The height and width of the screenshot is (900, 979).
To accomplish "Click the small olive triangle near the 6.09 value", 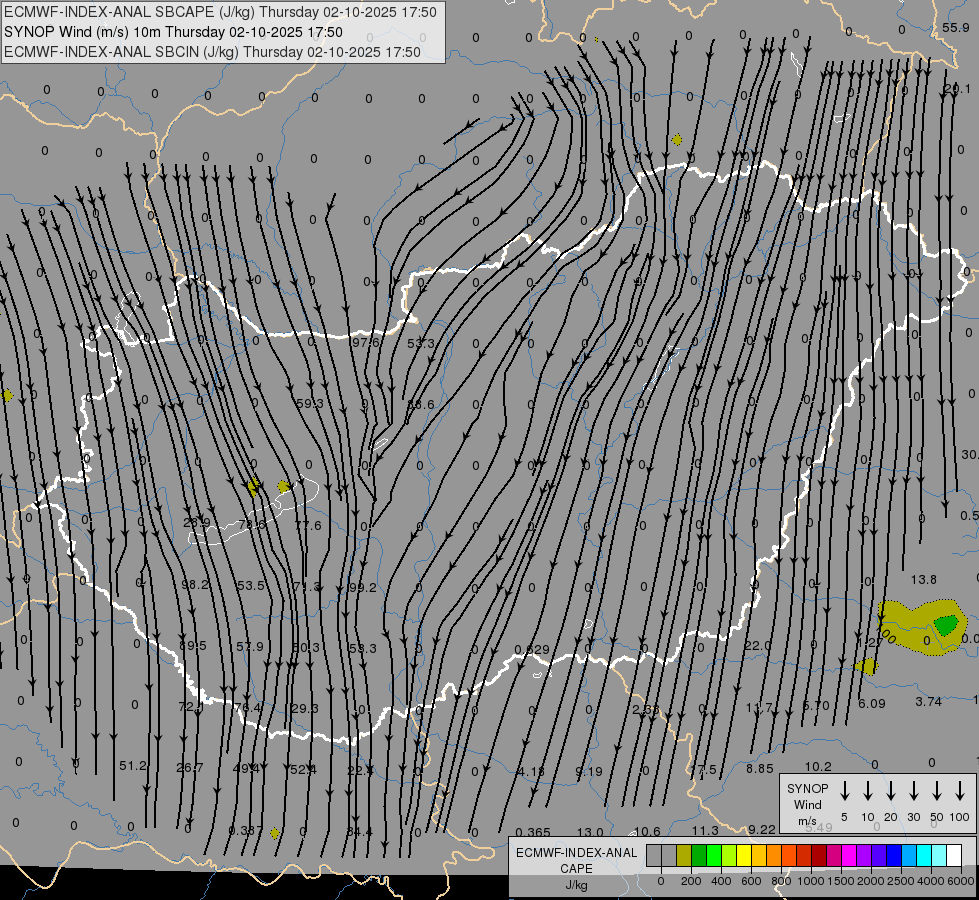I will point(867,666).
